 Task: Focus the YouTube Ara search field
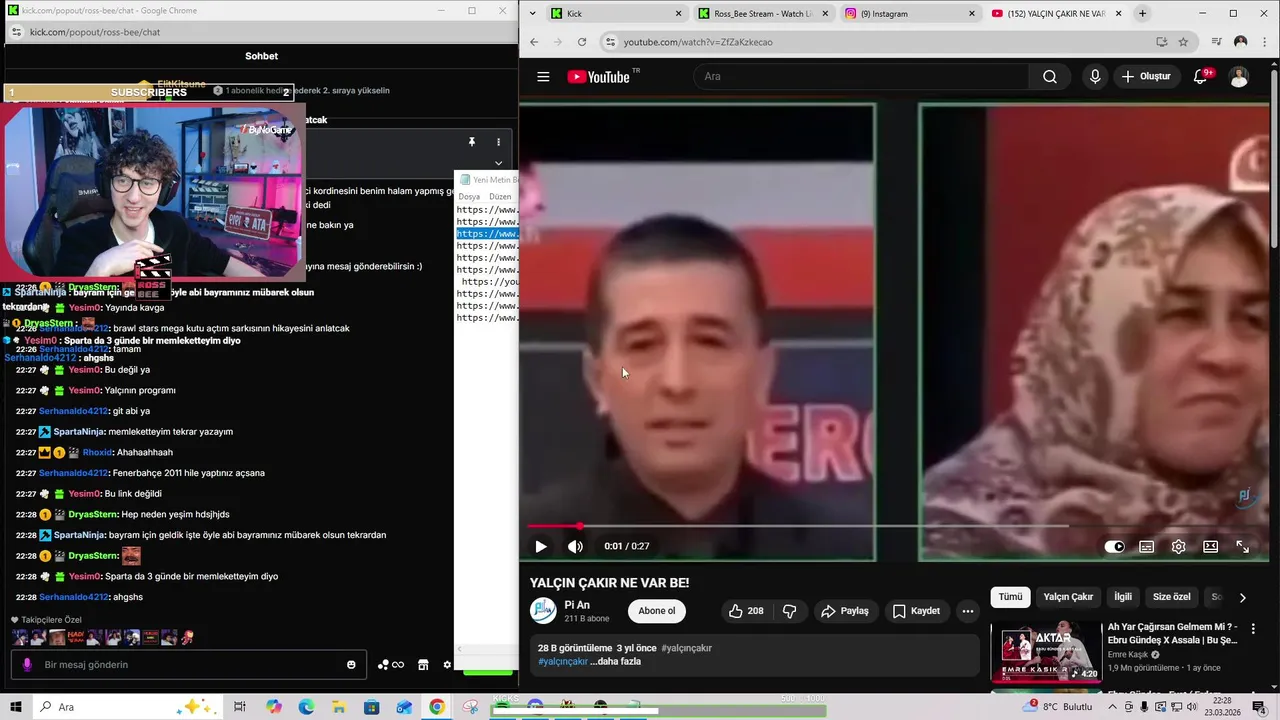coord(860,77)
